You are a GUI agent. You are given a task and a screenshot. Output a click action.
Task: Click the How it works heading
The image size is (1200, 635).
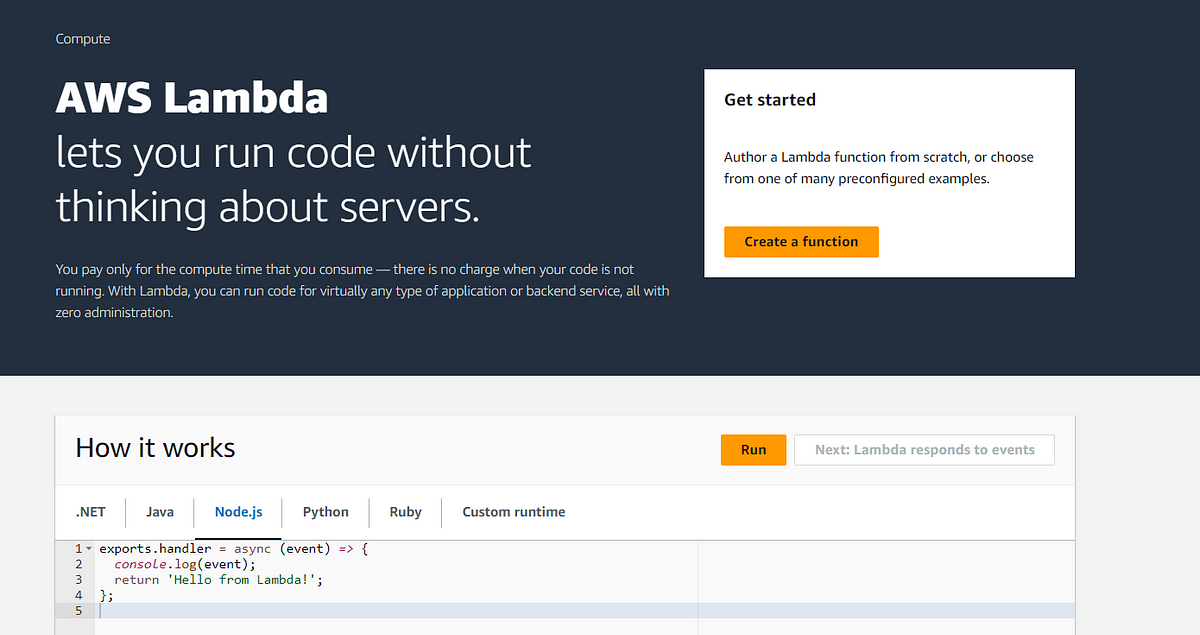click(x=155, y=448)
